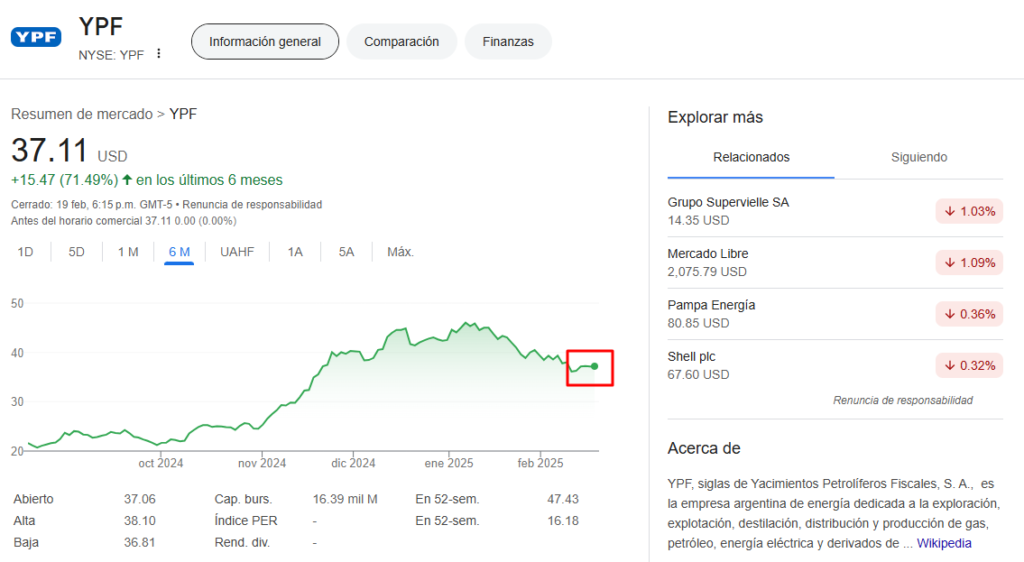Click the Abierto value 37.06
Screen dimensions: 1024x562
coord(140,499)
